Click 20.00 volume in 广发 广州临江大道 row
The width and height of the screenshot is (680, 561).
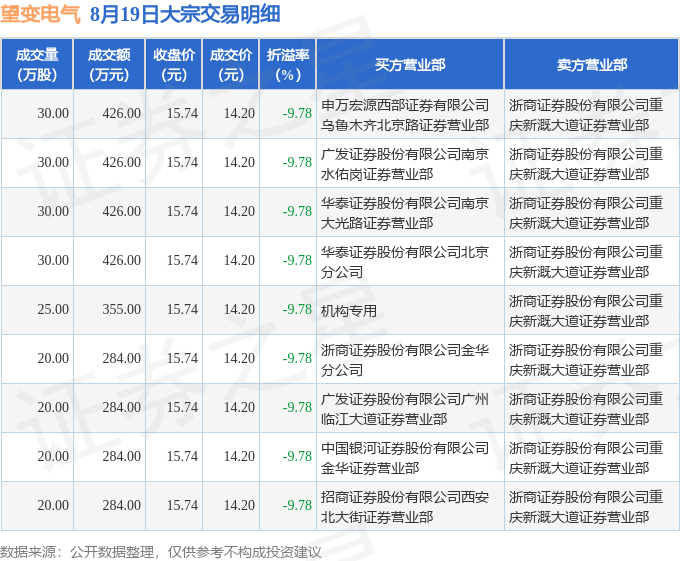click(x=53, y=408)
